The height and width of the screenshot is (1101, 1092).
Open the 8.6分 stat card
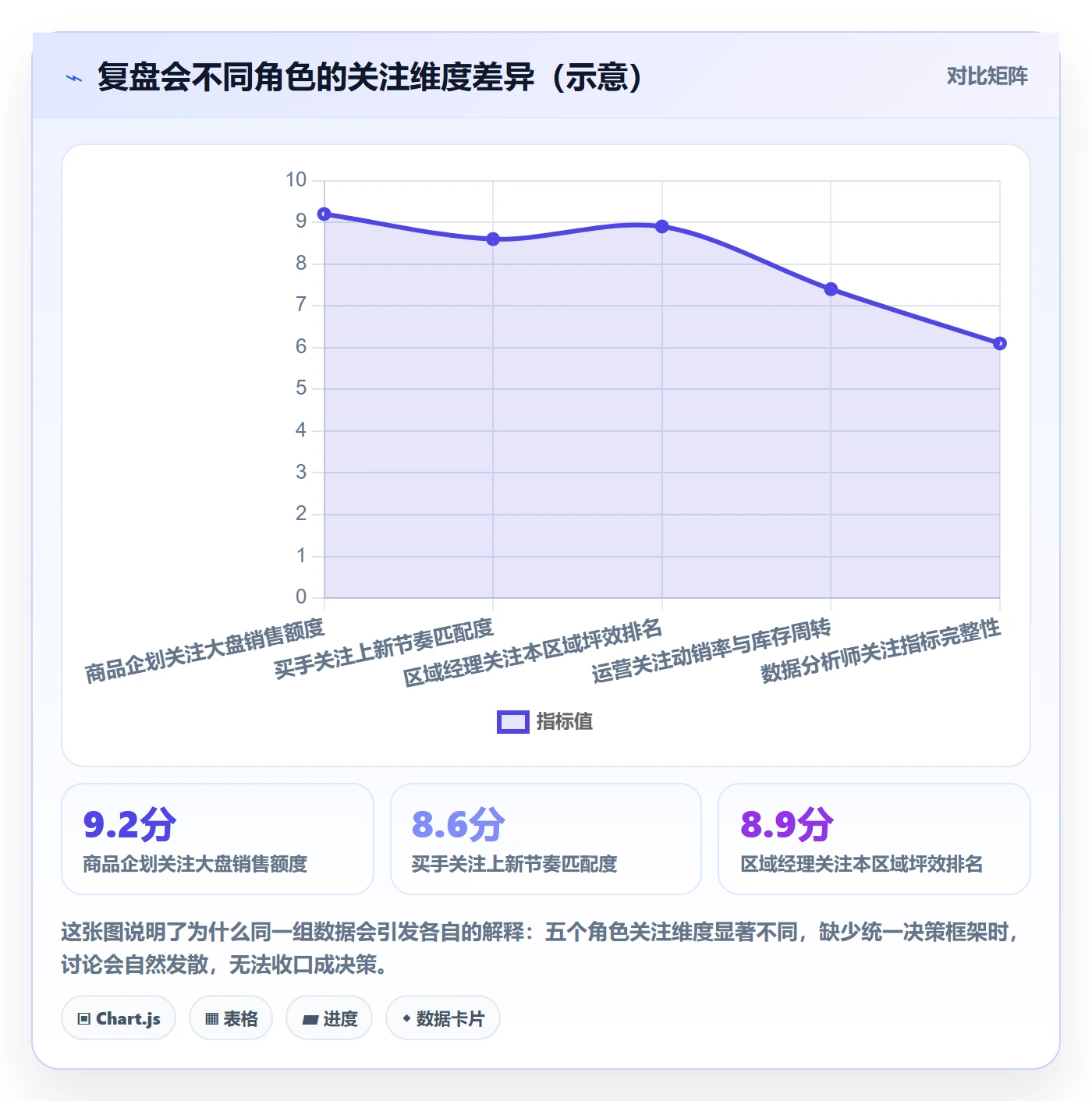(x=546, y=839)
